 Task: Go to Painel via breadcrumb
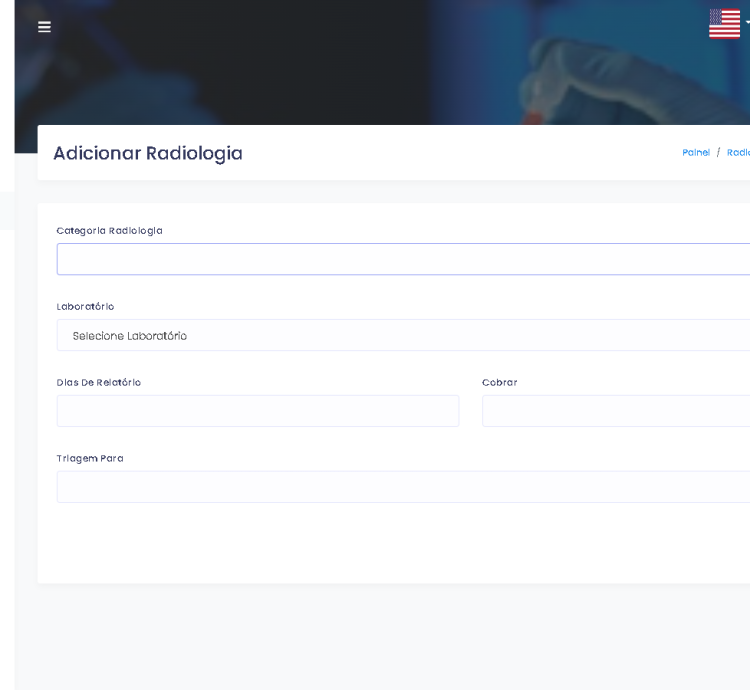pos(695,153)
